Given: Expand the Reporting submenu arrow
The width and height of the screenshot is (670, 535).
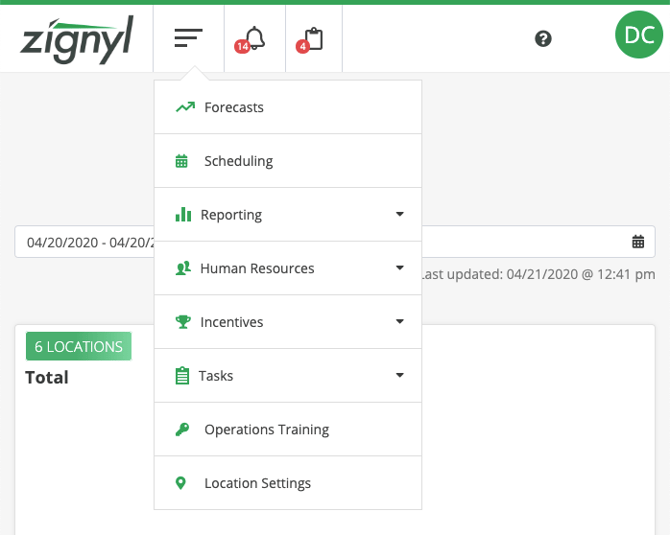Looking at the screenshot, I should (399, 214).
